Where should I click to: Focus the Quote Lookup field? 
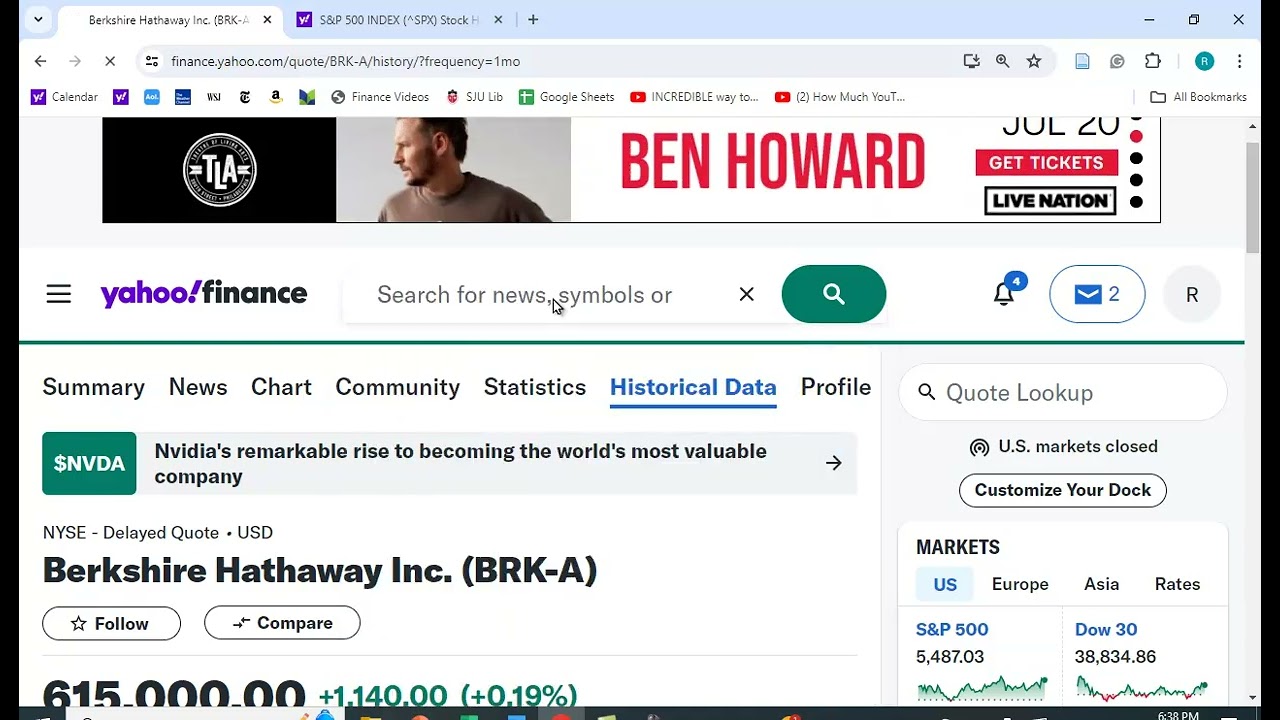[1063, 393]
